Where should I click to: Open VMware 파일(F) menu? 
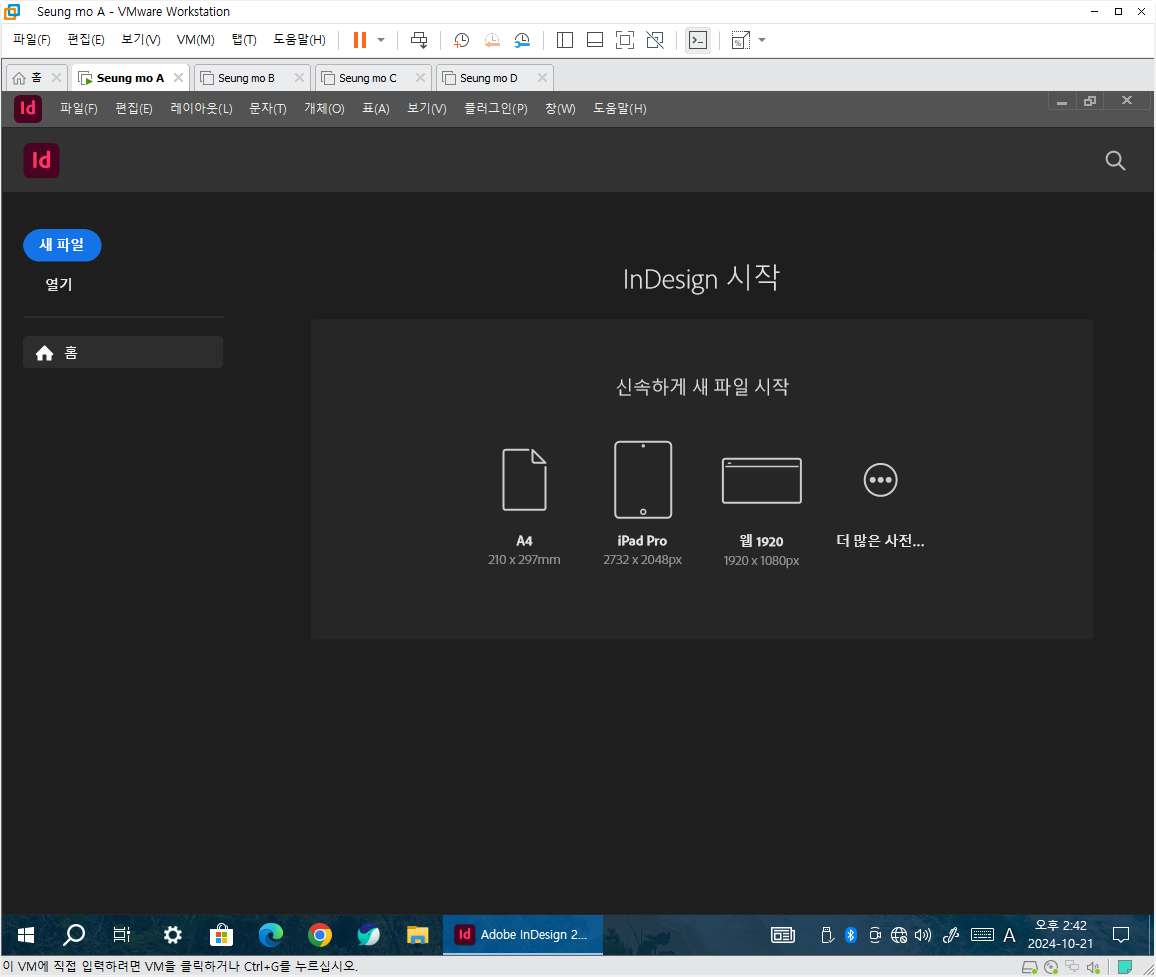[x=32, y=40]
